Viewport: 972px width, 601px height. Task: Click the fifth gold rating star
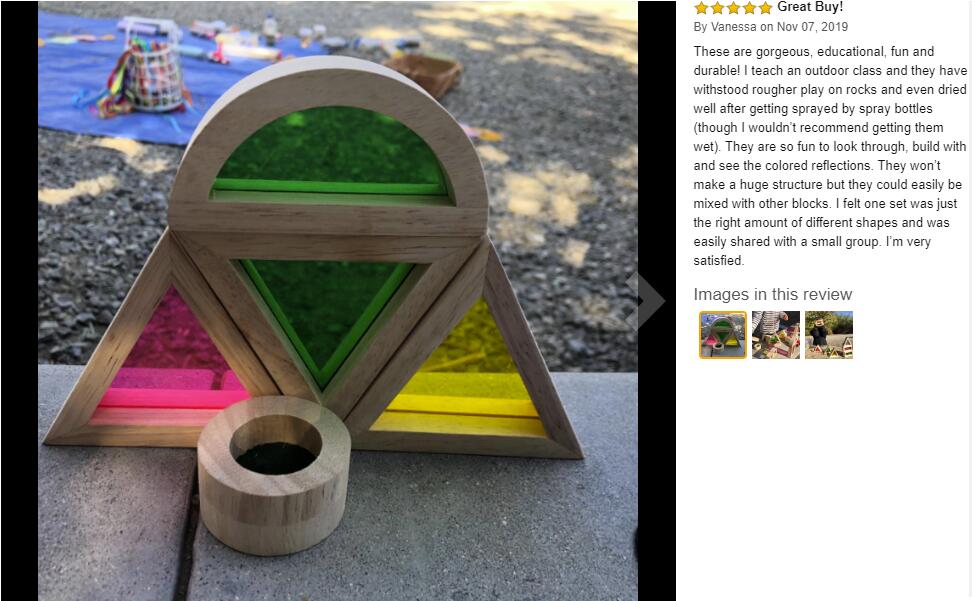click(766, 7)
